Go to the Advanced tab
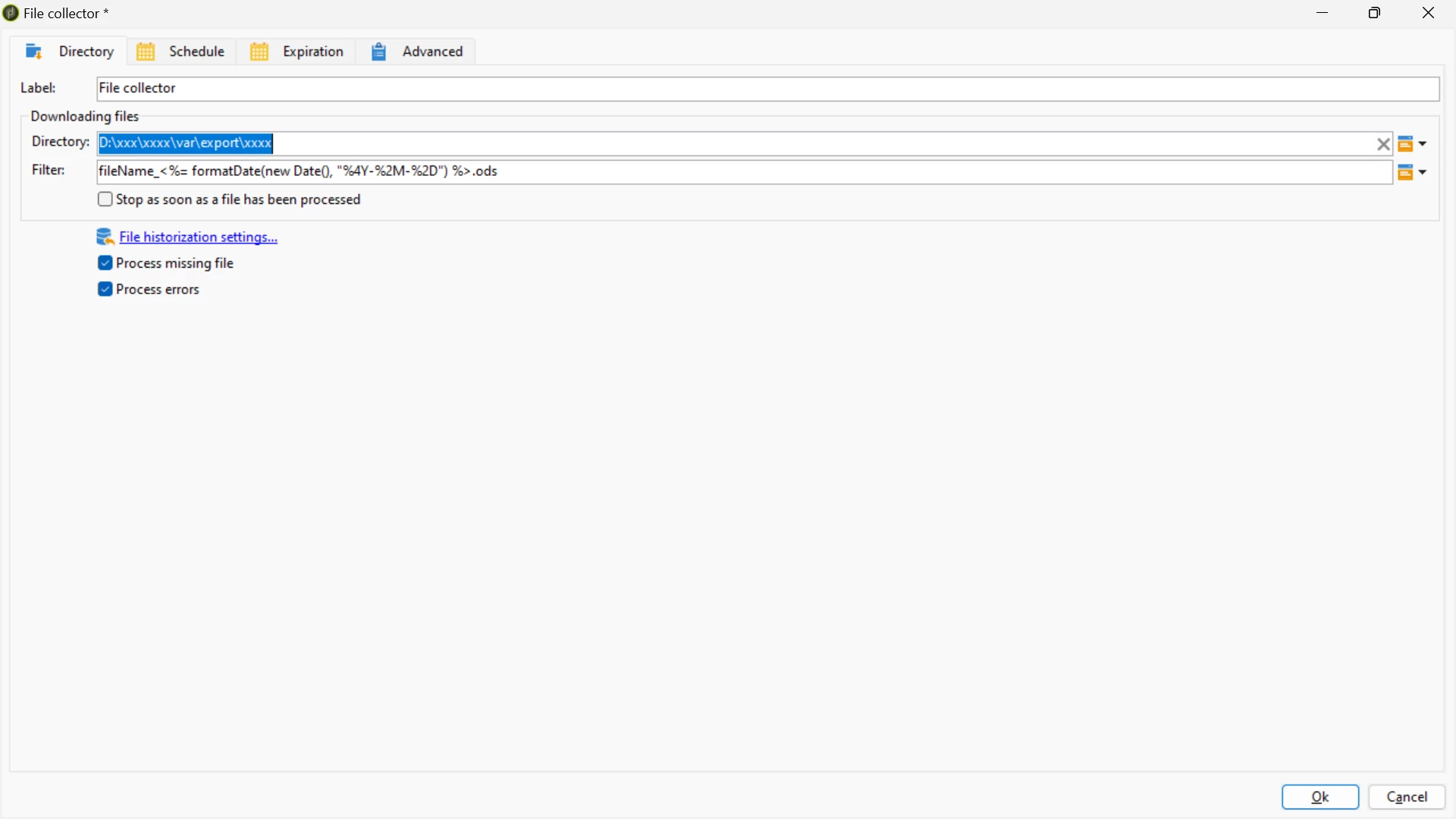The width and height of the screenshot is (1456, 819). coord(432,52)
